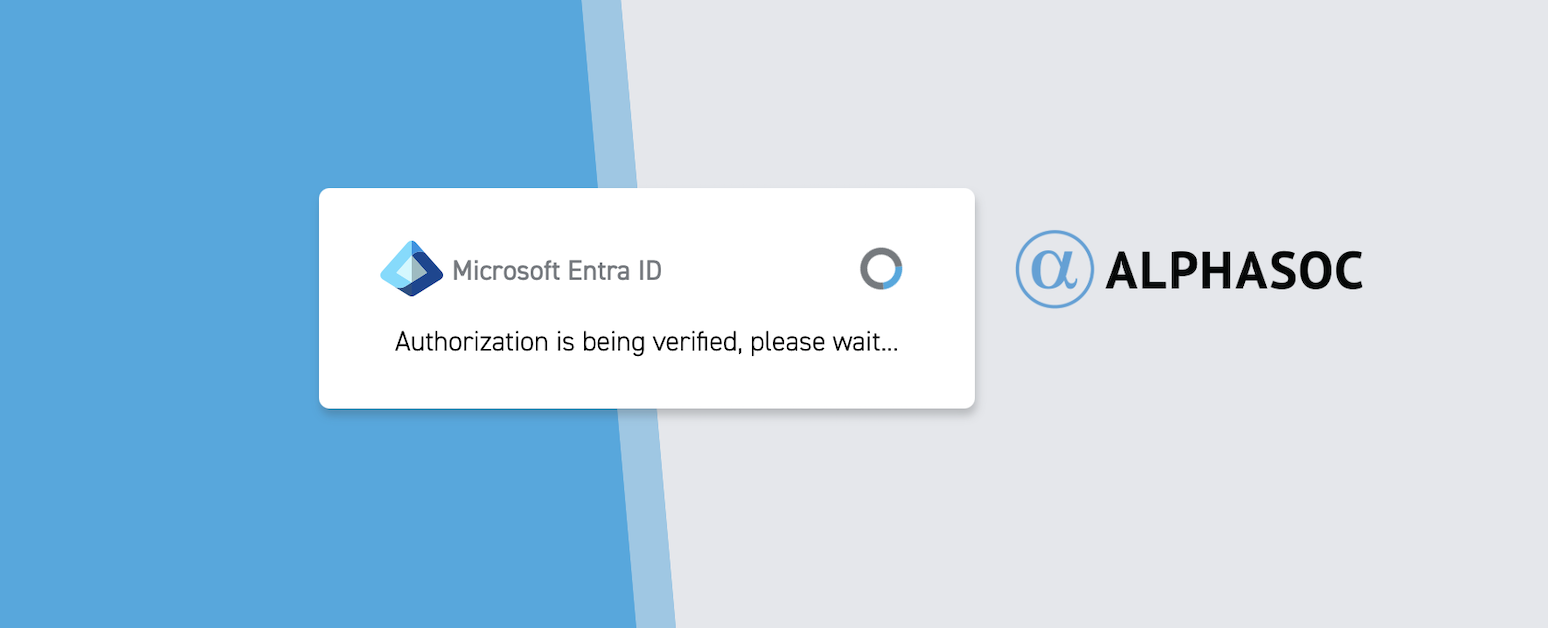Click the "please wait..." text
Image resolution: width=1548 pixels, height=628 pixels.
click(824, 342)
